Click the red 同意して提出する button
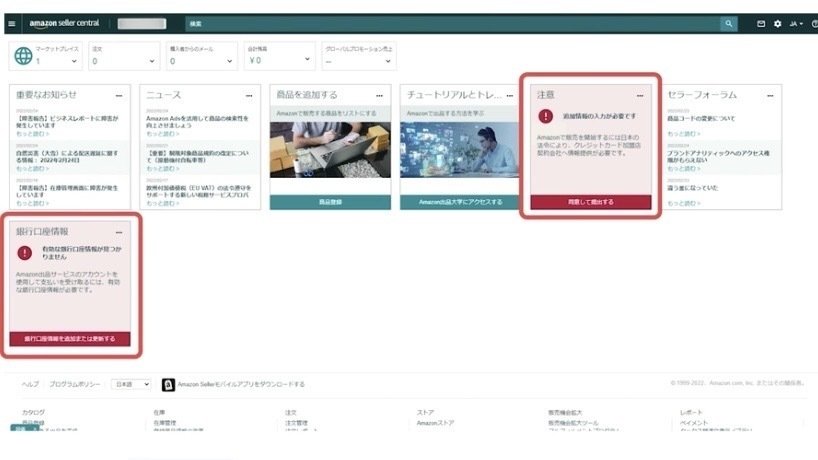This screenshot has width=818, height=460. [591, 202]
